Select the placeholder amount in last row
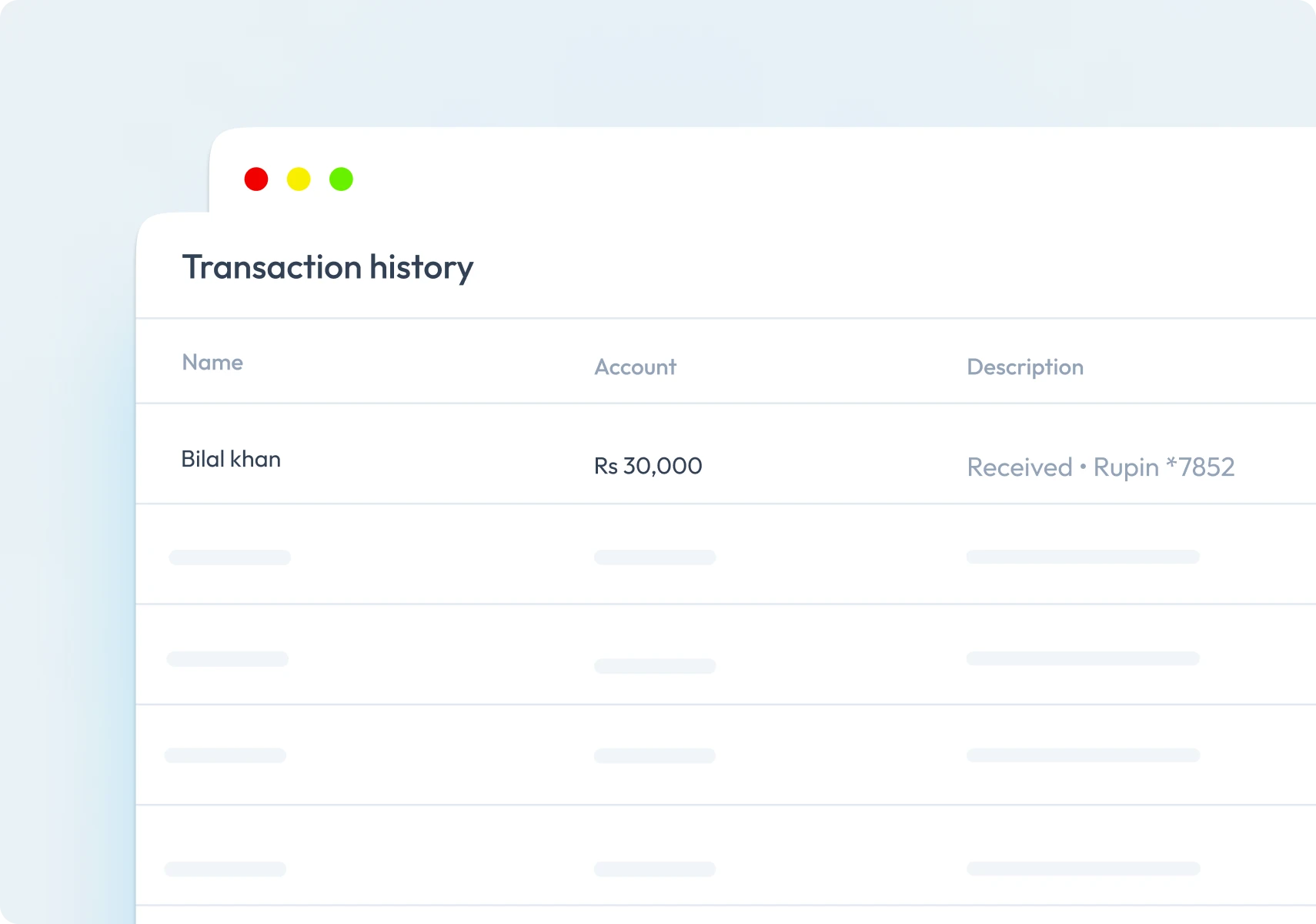This screenshot has width=1316, height=924. coord(655,869)
